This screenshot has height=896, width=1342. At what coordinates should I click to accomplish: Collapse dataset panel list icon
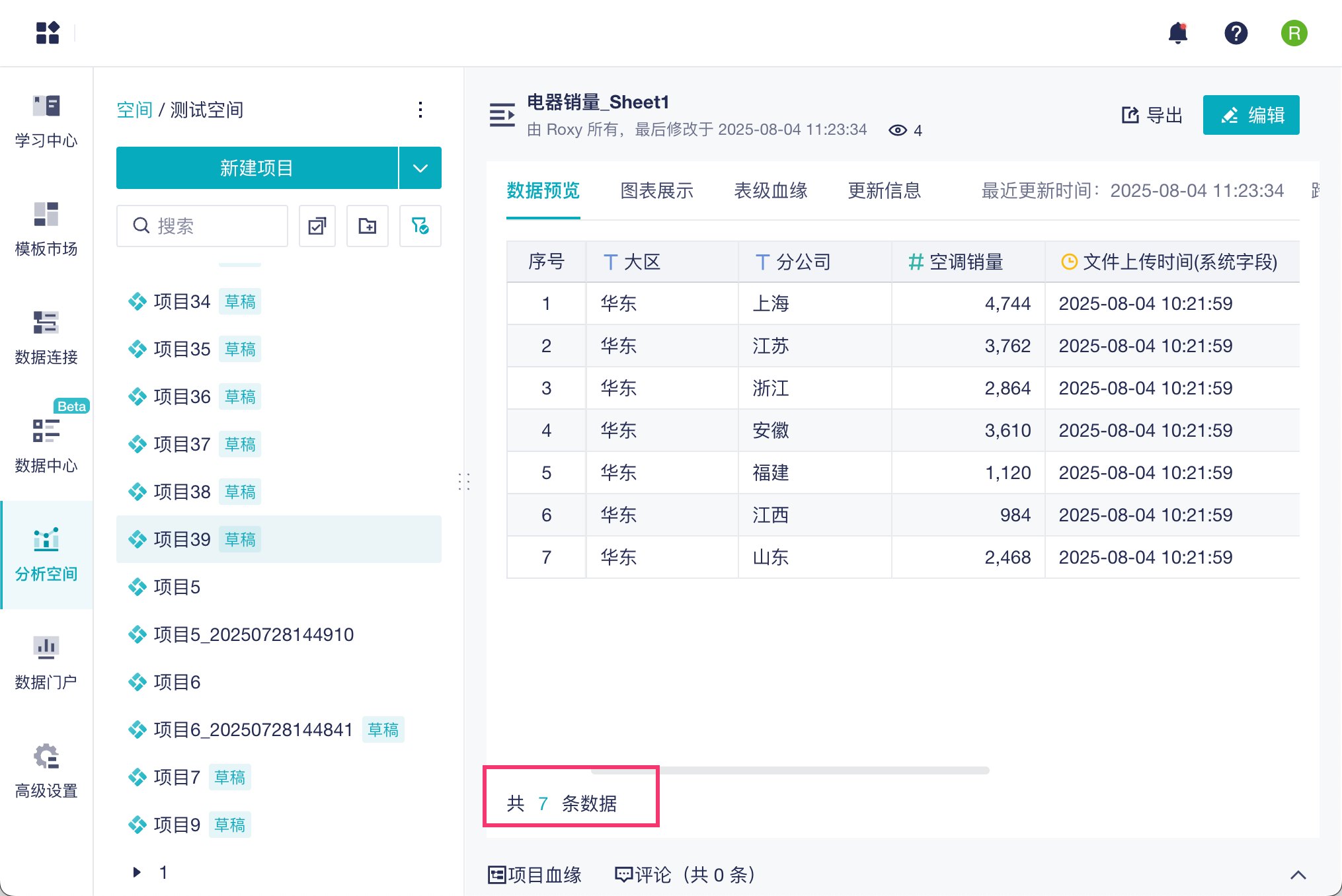502,115
